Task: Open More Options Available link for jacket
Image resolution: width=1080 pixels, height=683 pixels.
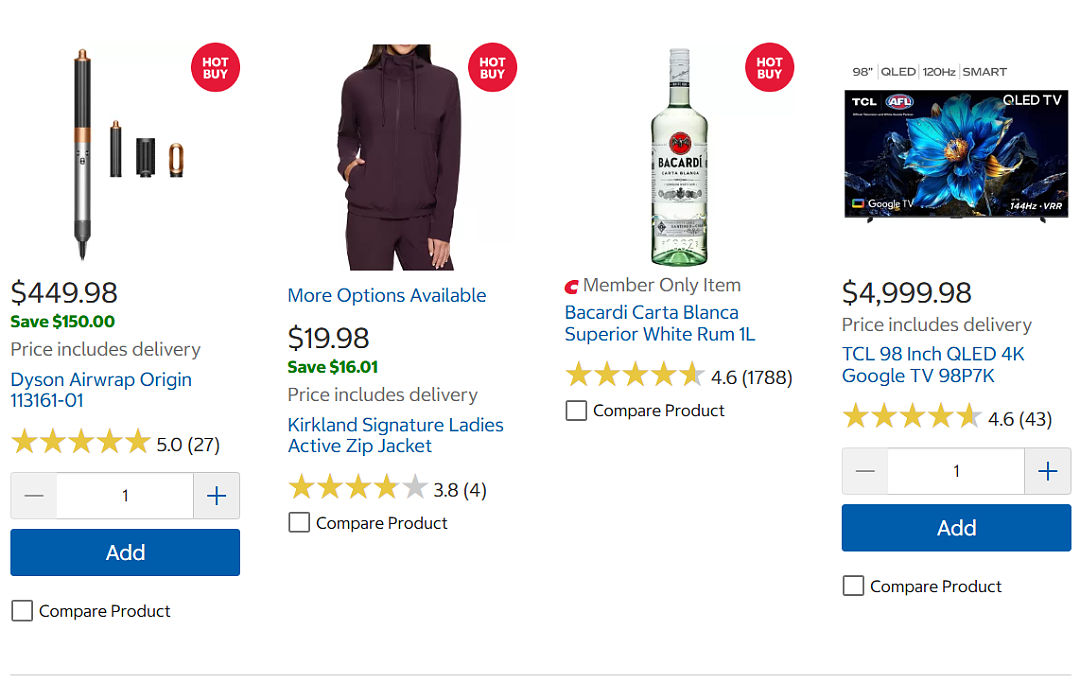Action: pos(386,295)
